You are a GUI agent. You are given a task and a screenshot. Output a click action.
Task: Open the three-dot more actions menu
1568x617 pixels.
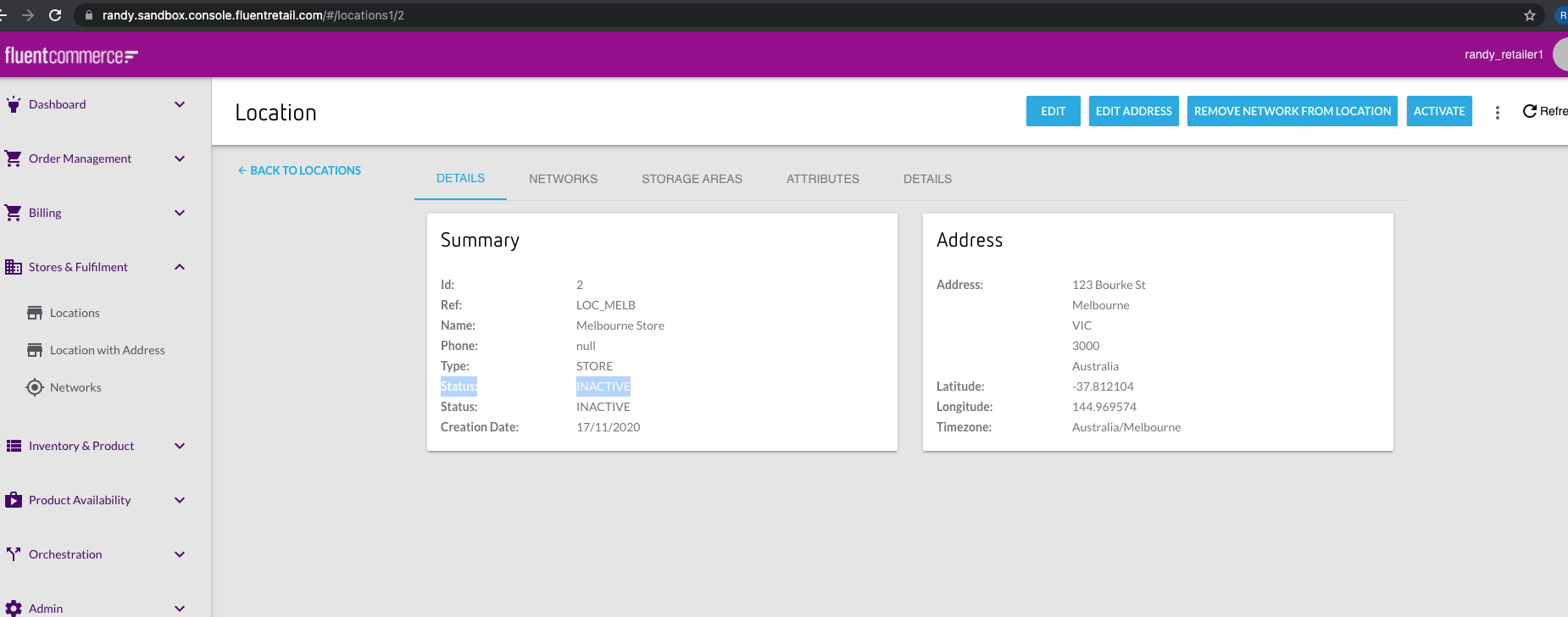click(x=1498, y=112)
